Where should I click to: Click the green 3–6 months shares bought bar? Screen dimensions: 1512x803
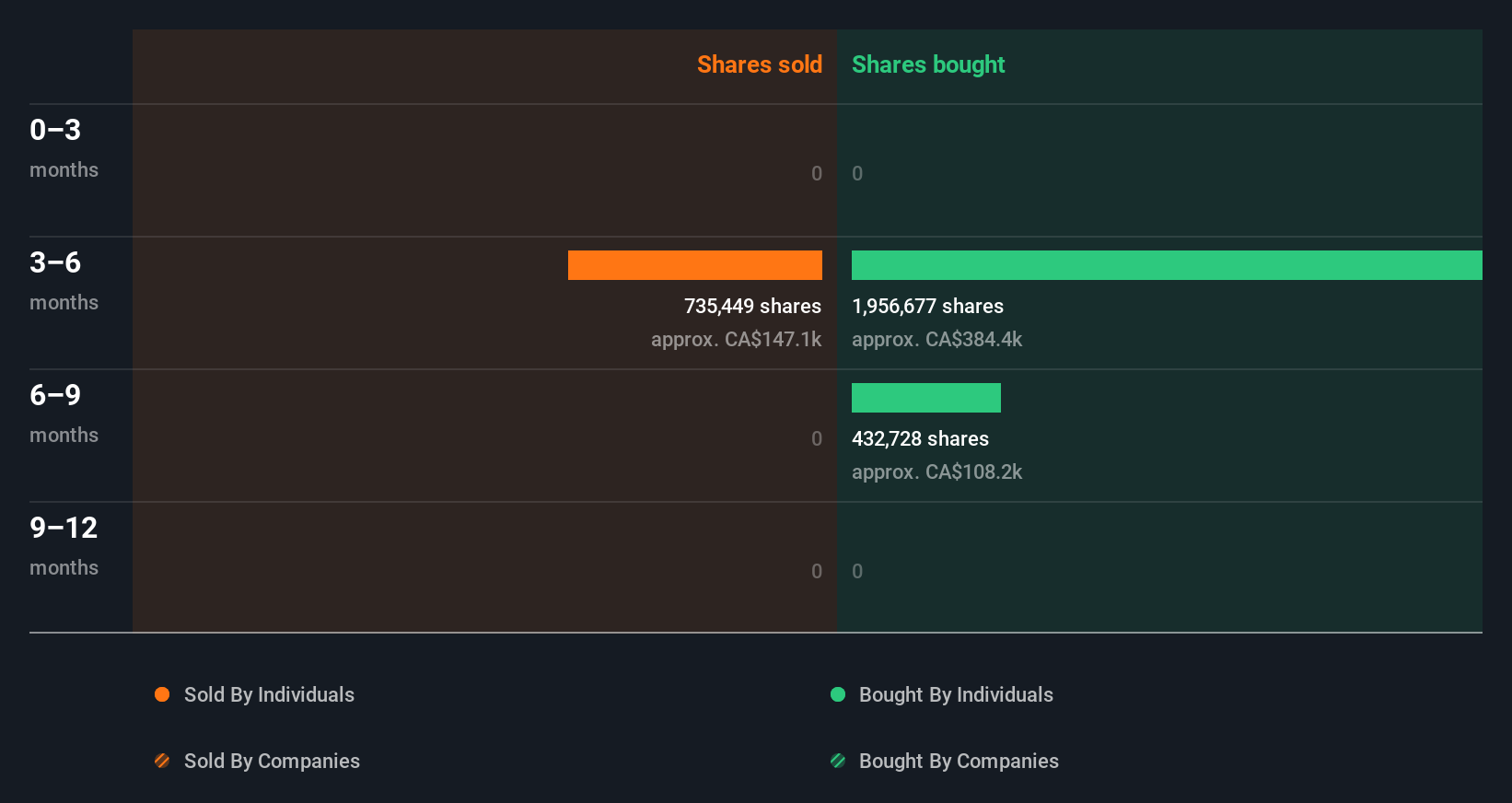[x=1167, y=265]
